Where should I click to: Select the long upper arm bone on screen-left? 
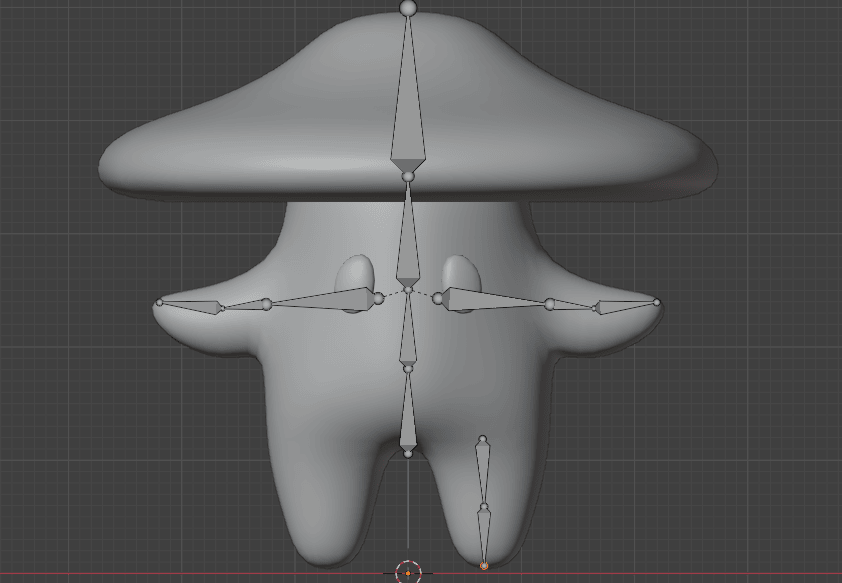[330, 299]
